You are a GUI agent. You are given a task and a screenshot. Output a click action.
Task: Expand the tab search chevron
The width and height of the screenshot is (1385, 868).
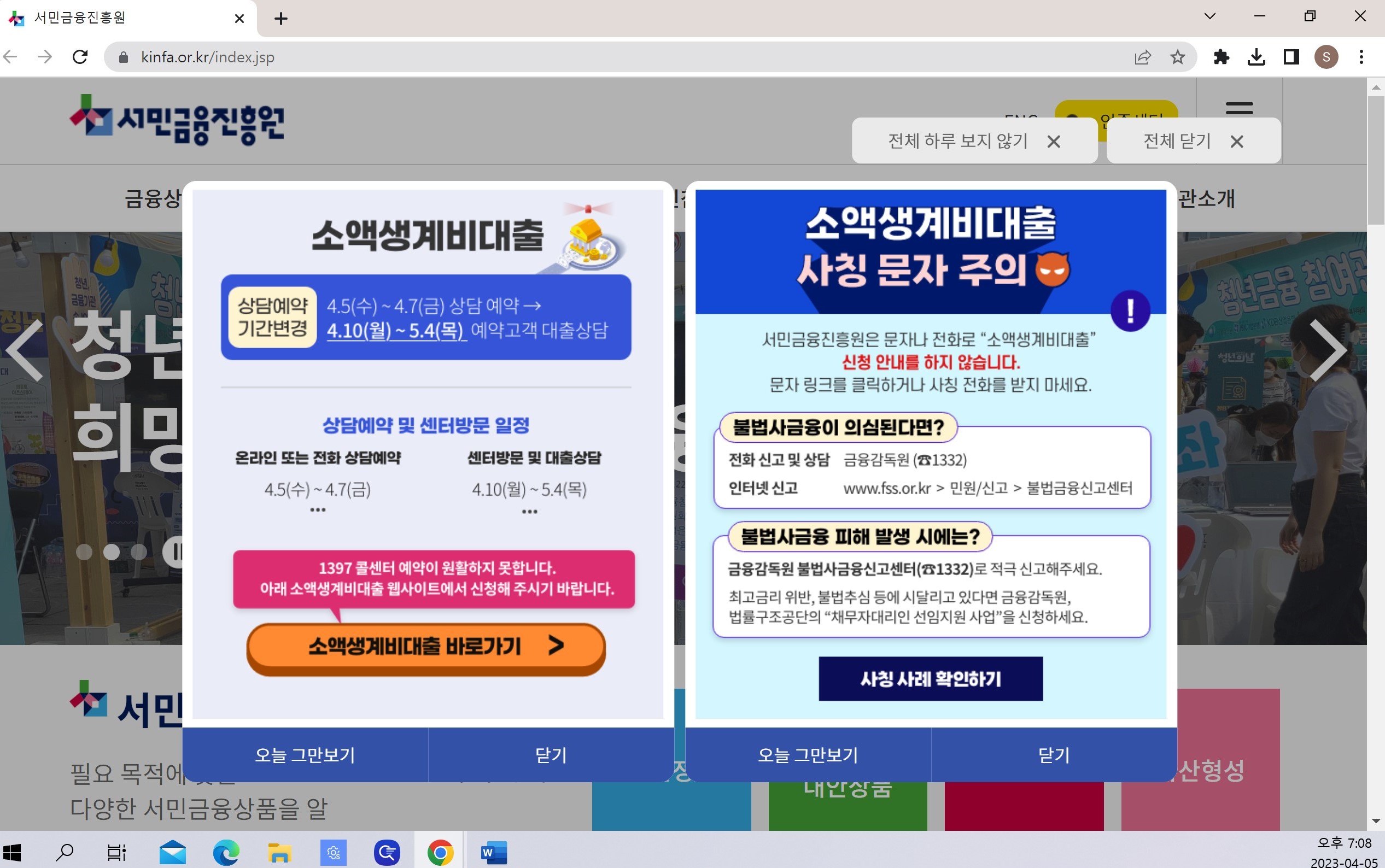click(1209, 16)
